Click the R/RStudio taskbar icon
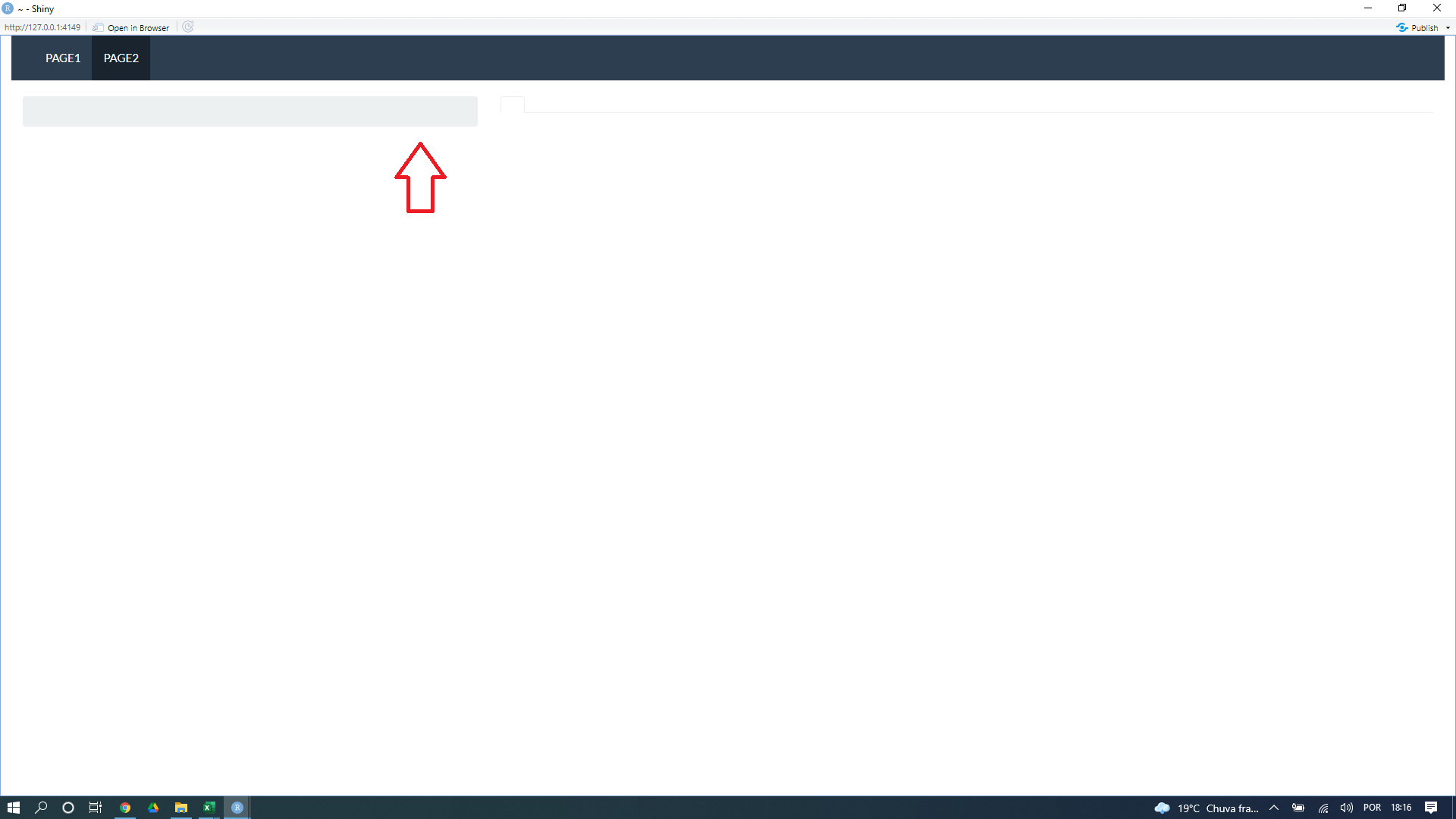 (x=238, y=807)
